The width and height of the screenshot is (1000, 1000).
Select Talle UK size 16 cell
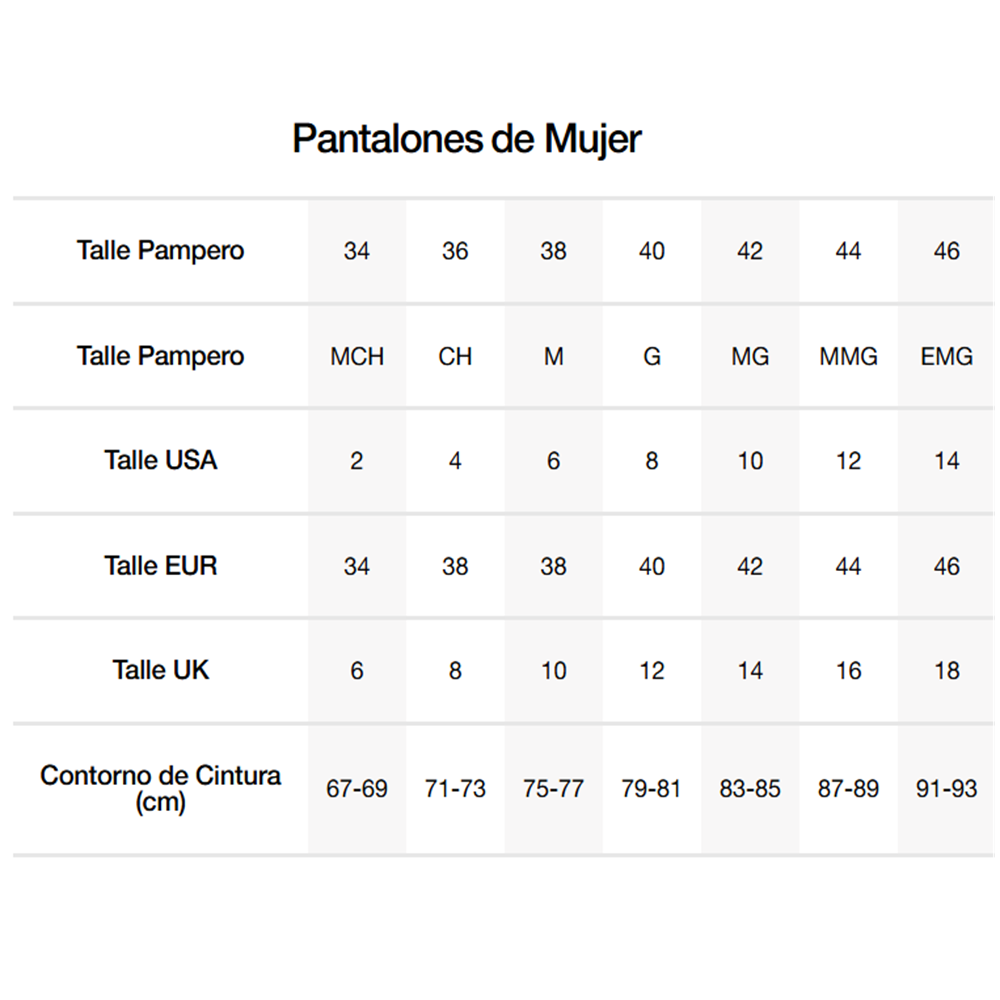pos(848,671)
